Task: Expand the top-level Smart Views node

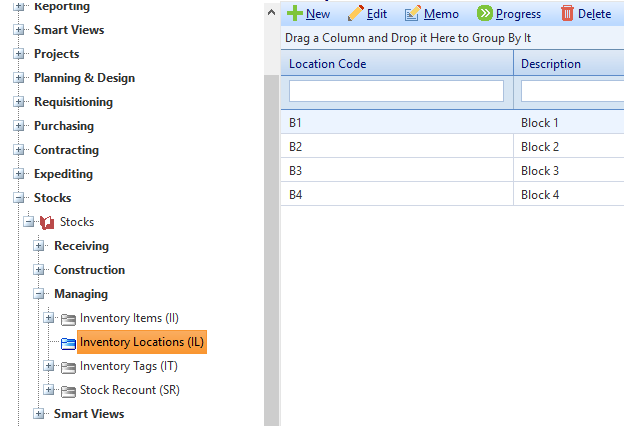Action: pos(18,30)
